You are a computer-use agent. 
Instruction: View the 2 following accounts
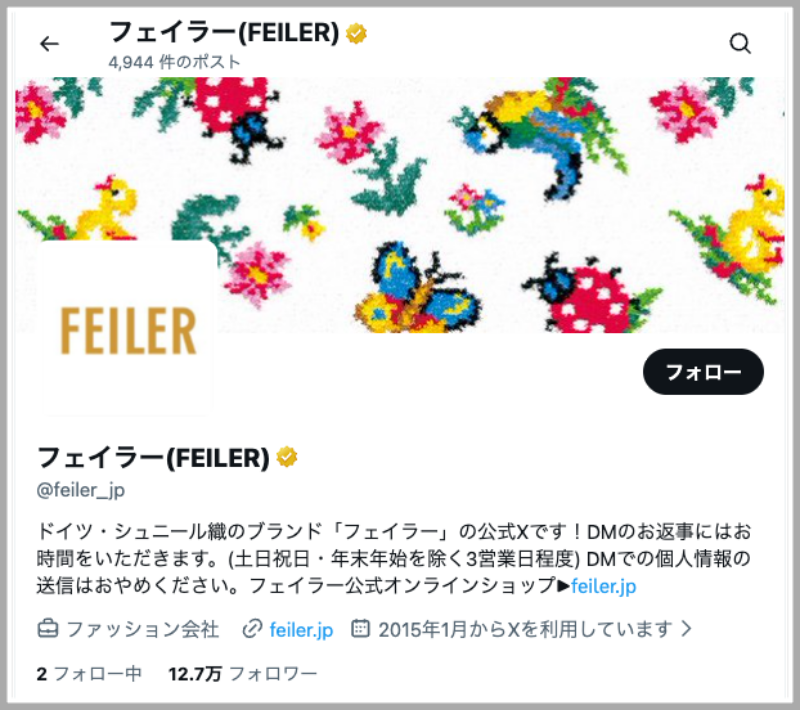click(89, 674)
